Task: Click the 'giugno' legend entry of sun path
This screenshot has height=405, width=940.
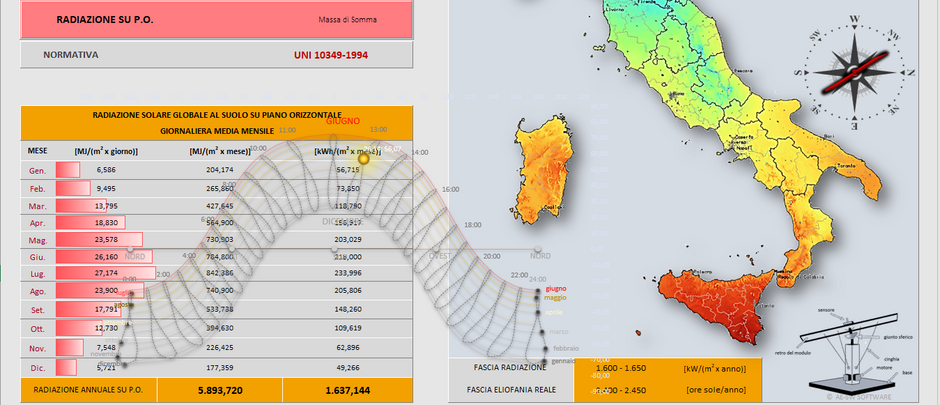Action: tap(556, 288)
